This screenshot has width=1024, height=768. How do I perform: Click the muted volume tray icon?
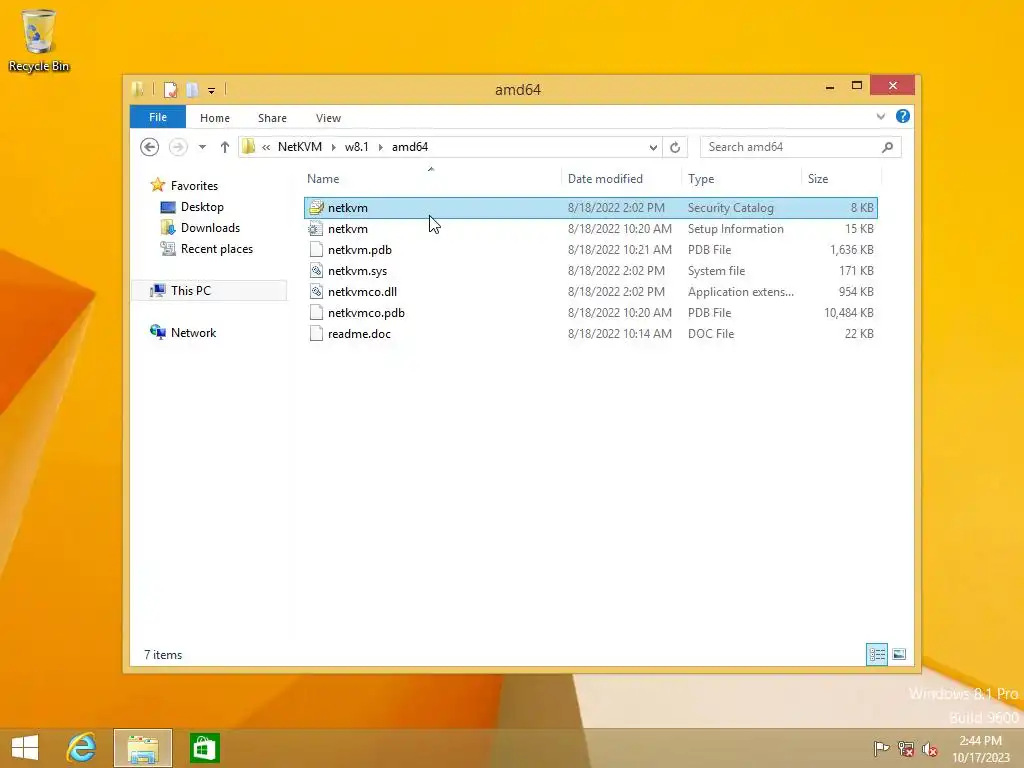pos(930,748)
